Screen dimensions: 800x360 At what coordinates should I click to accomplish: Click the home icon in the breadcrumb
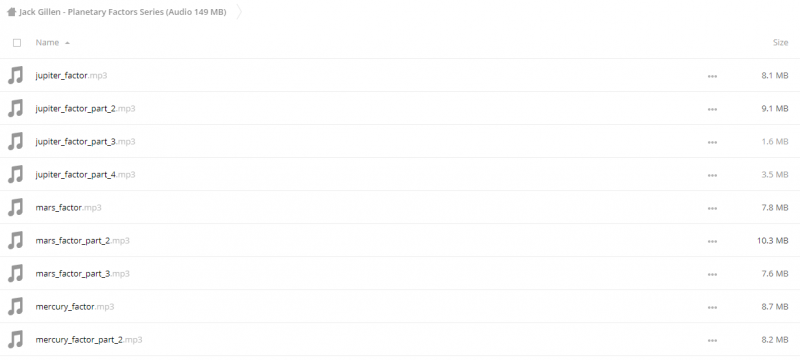point(11,12)
